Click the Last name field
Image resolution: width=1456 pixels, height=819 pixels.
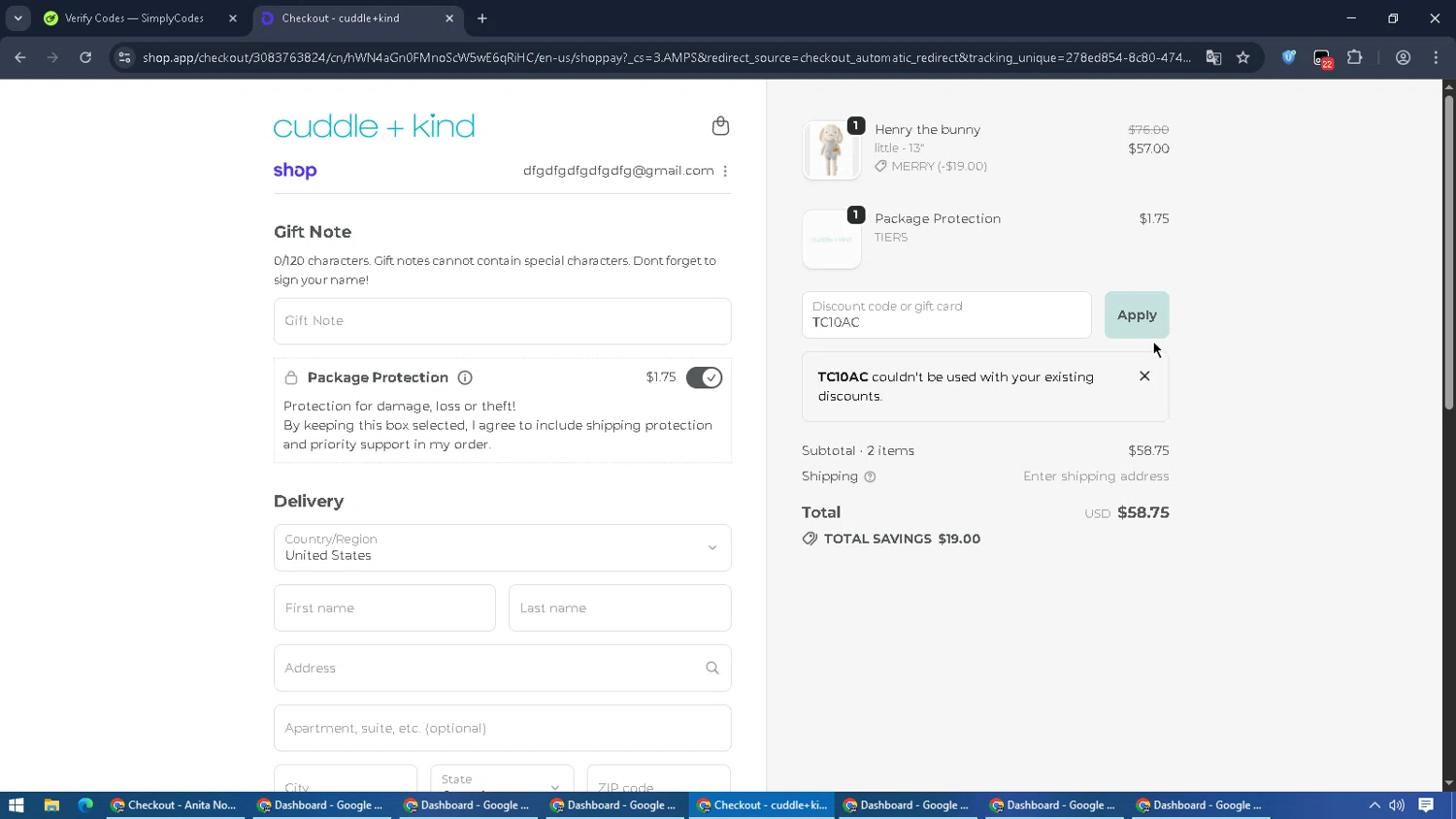[x=619, y=607]
